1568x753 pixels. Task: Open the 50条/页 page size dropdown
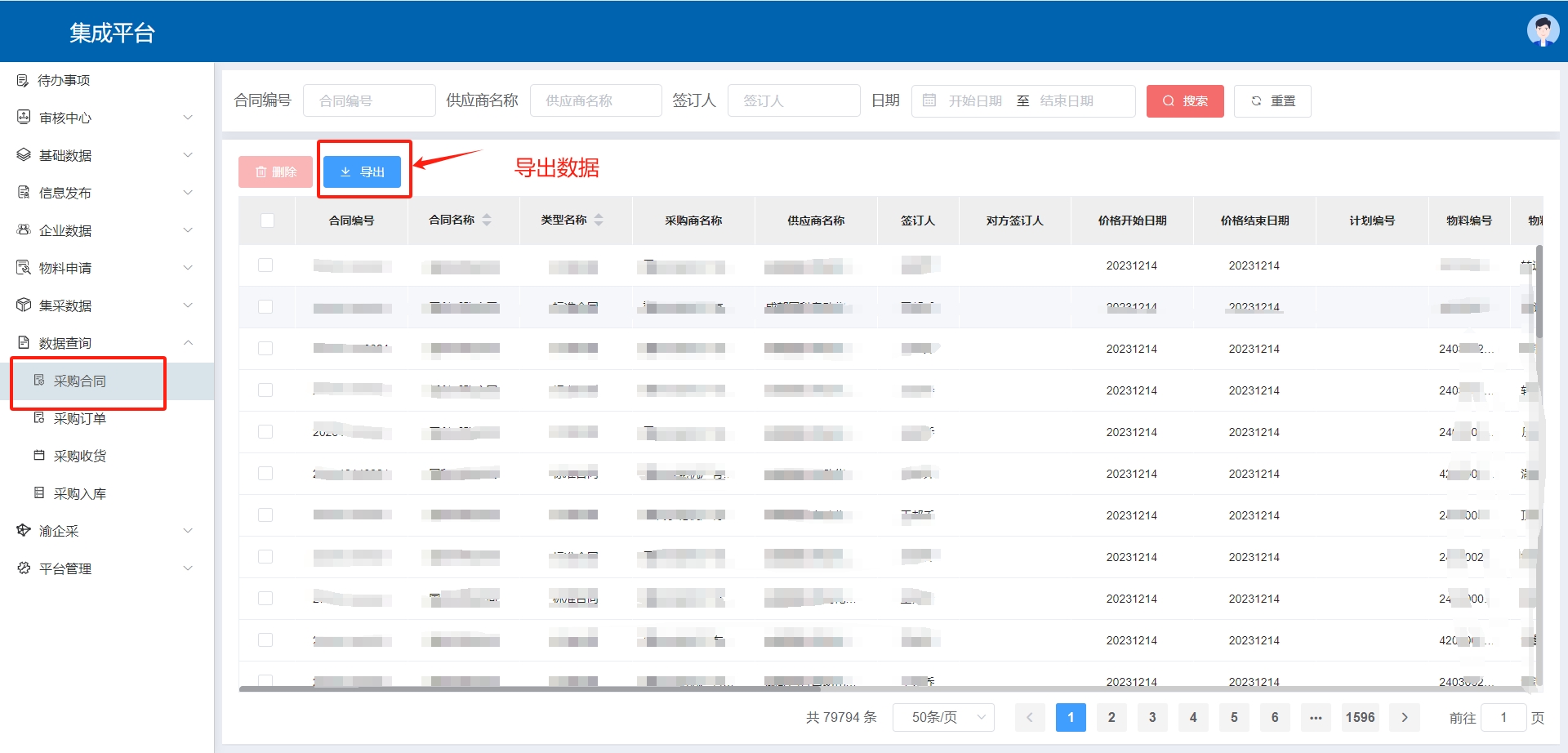coord(943,717)
